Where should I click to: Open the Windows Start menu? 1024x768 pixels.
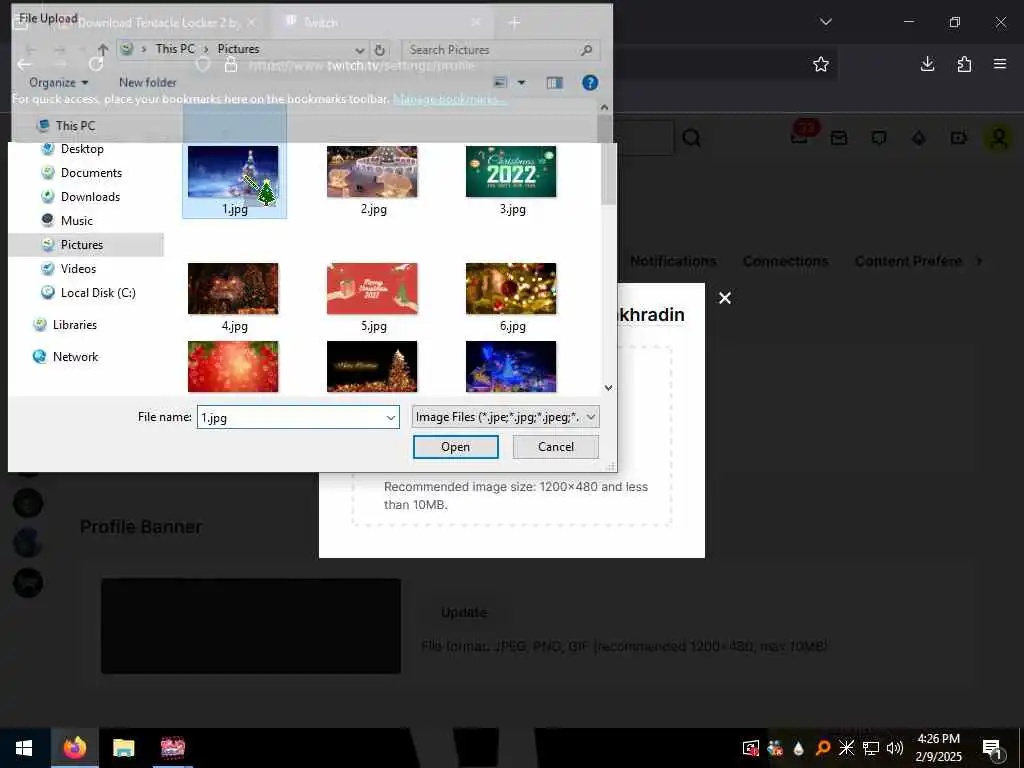click(24, 748)
